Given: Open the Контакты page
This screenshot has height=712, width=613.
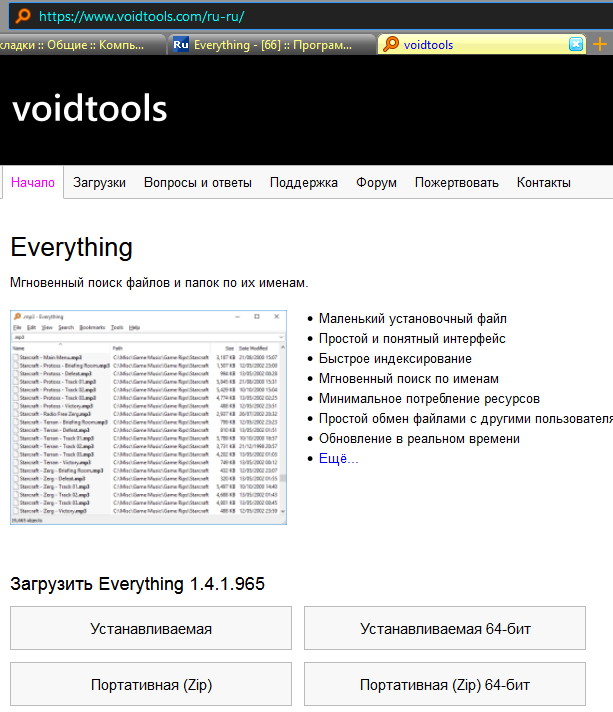Looking at the screenshot, I should click(x=544, y=183).
